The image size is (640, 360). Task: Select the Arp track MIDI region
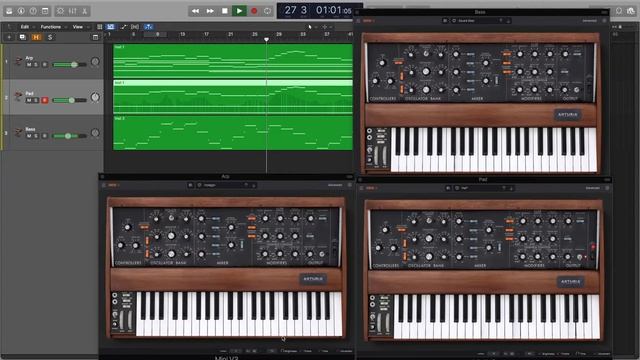[233, 61]
